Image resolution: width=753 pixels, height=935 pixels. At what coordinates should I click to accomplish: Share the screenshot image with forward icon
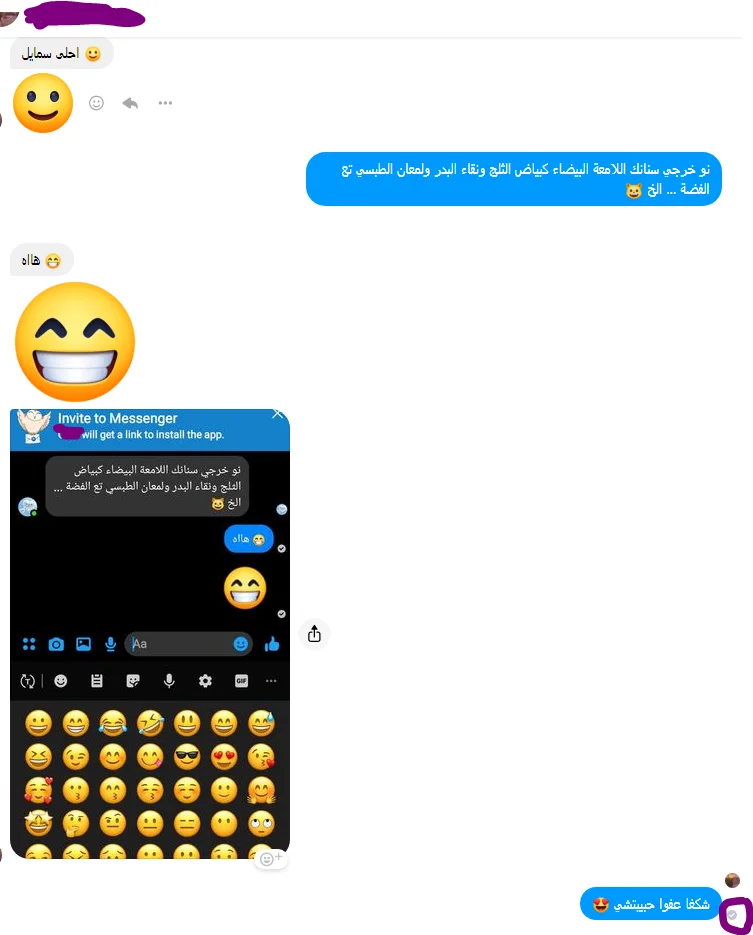coord(314,634)
